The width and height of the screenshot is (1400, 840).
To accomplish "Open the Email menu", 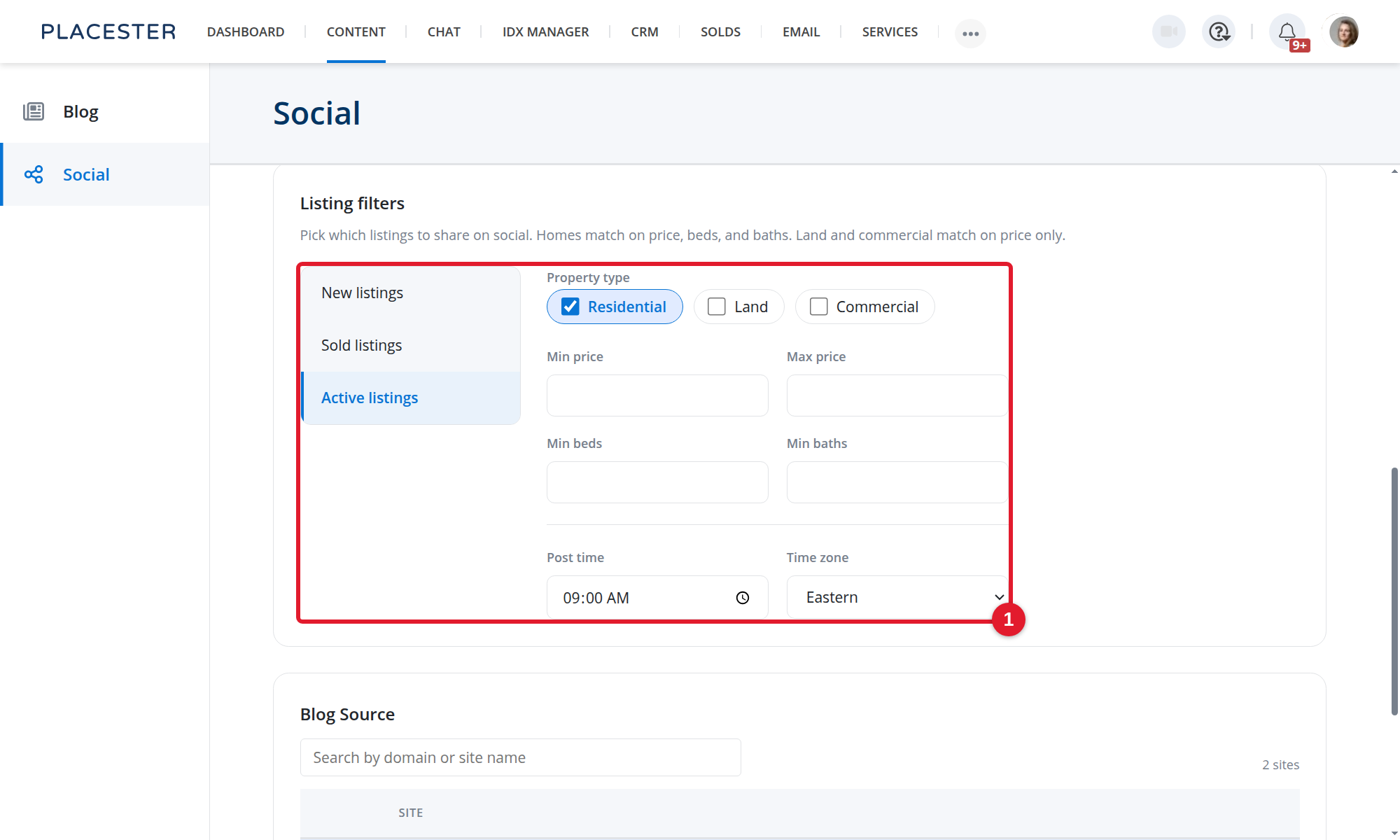I will pos(801,31).
